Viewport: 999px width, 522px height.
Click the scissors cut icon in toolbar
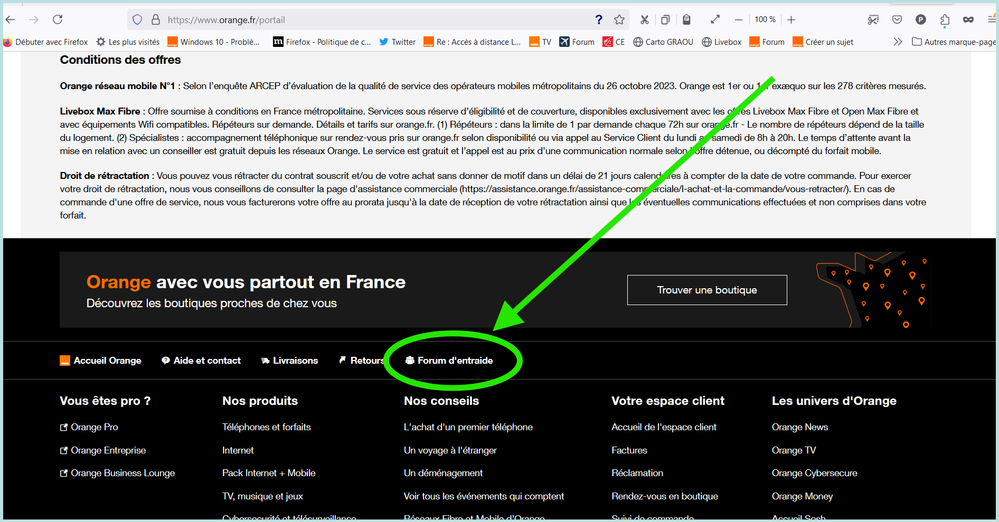(x=645, y=20)
